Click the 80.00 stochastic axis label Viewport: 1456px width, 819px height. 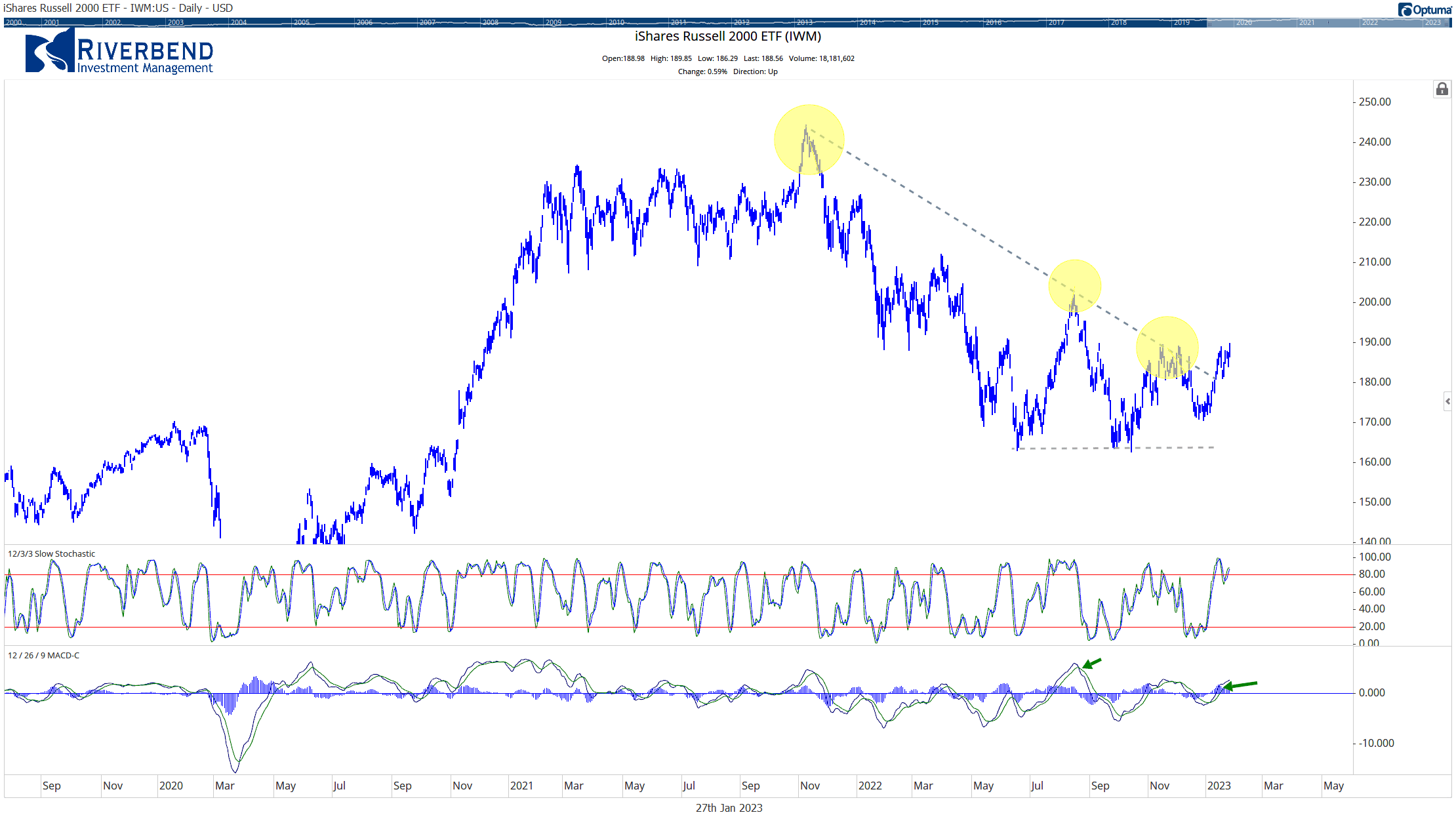point(1372,574)
